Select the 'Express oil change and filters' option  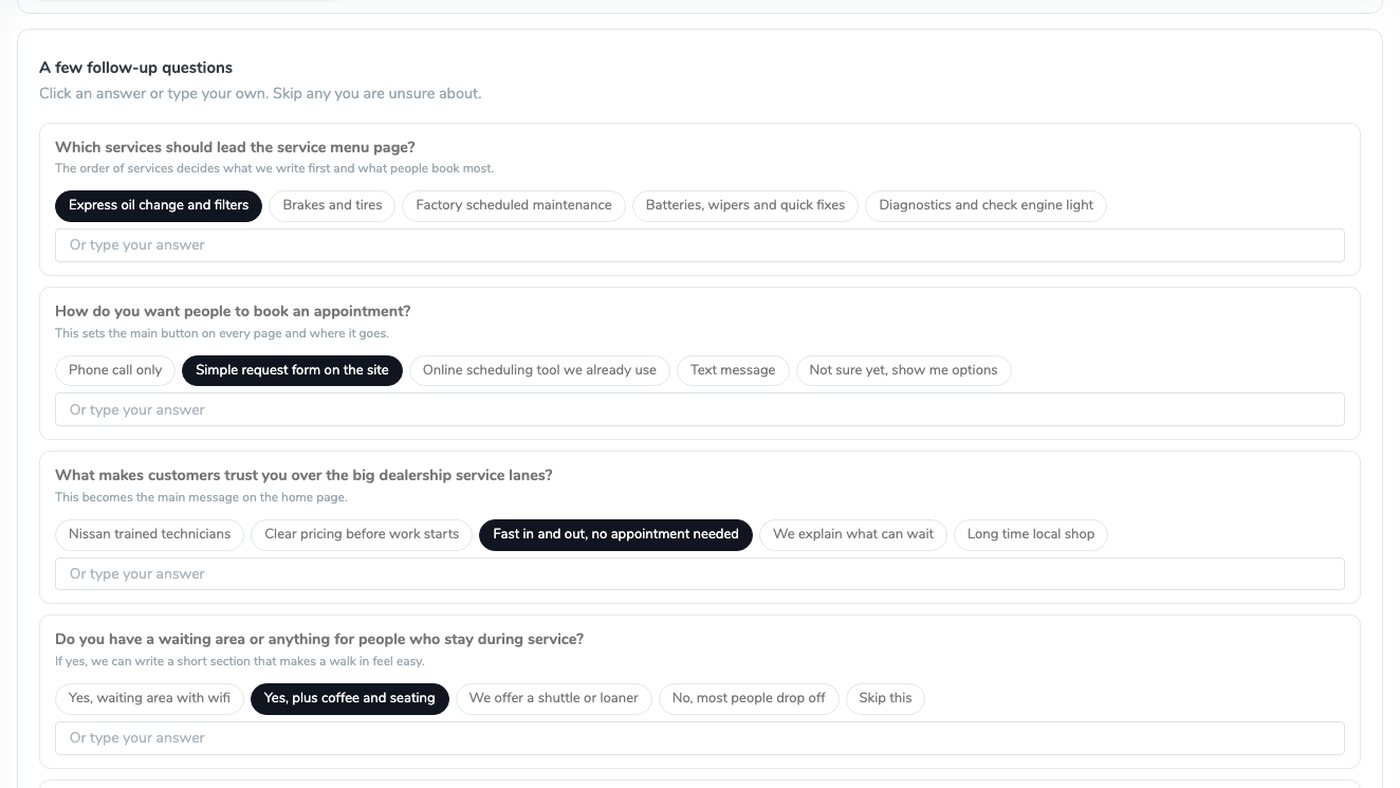(x=158, y=206)
